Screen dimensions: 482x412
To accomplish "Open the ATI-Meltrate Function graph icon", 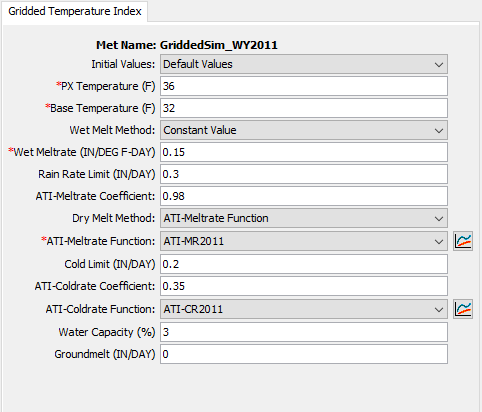I will [x=463, y=241].
